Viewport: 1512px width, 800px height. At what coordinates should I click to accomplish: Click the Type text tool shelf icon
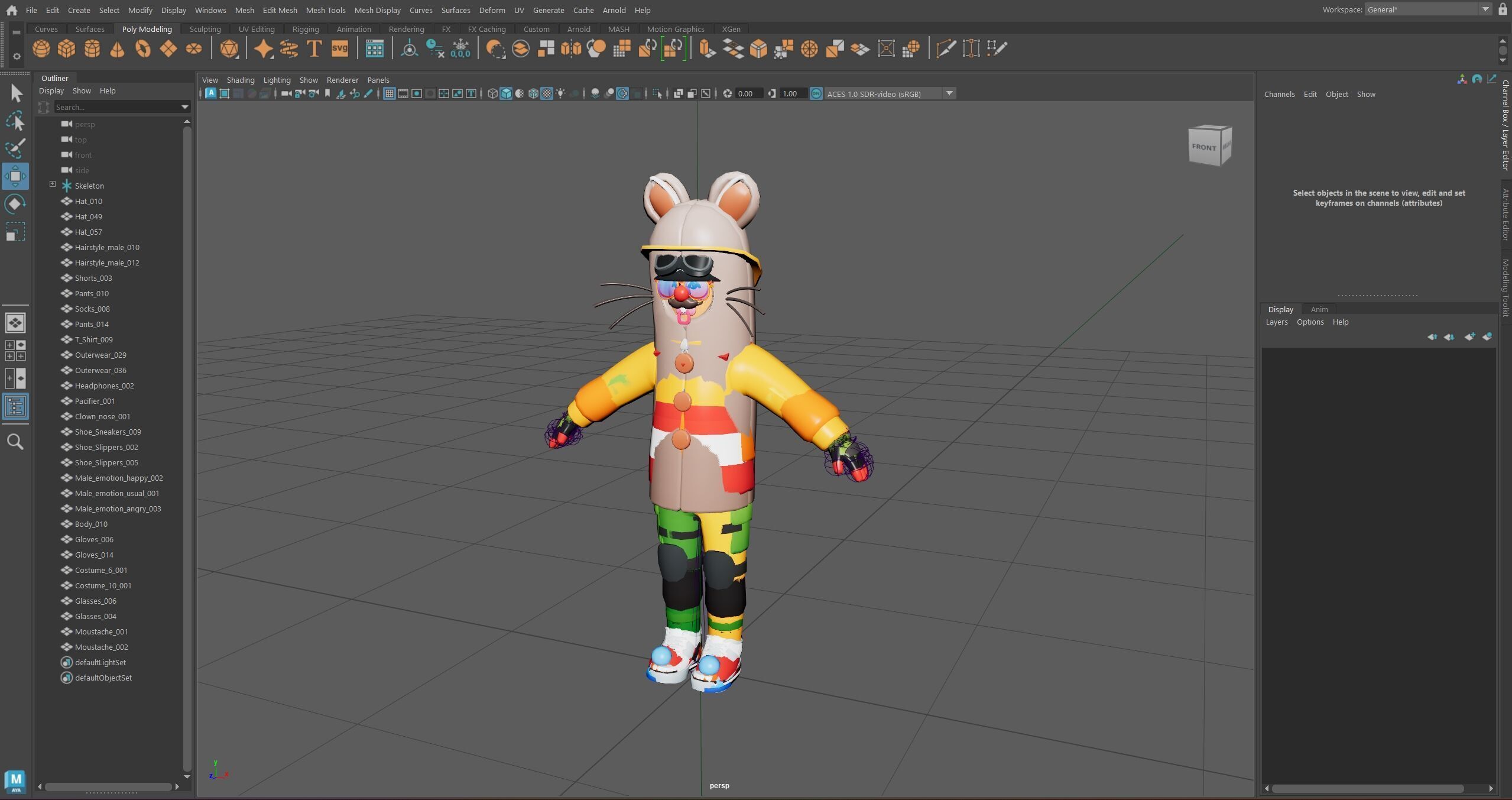tap(314, 48)
